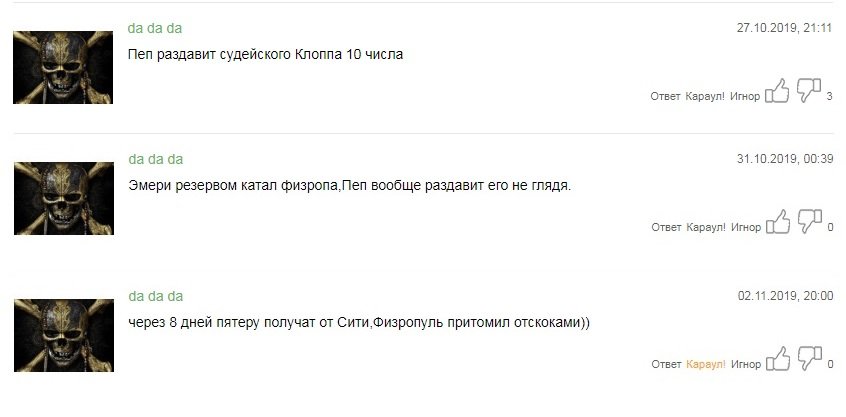Image resolution: width=846 pixels, height=417 pixels.
Task: Click Ответ on the first comment
Action: (x=665, y=97)
